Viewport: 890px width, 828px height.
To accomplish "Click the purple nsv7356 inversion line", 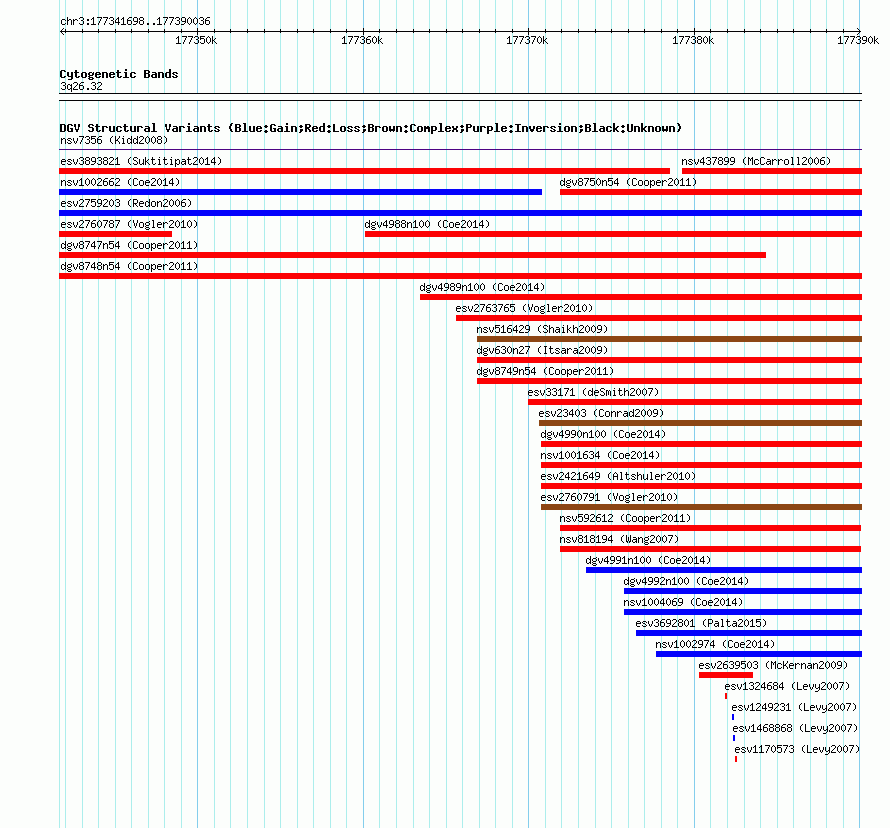I will [x=460, y=150].
